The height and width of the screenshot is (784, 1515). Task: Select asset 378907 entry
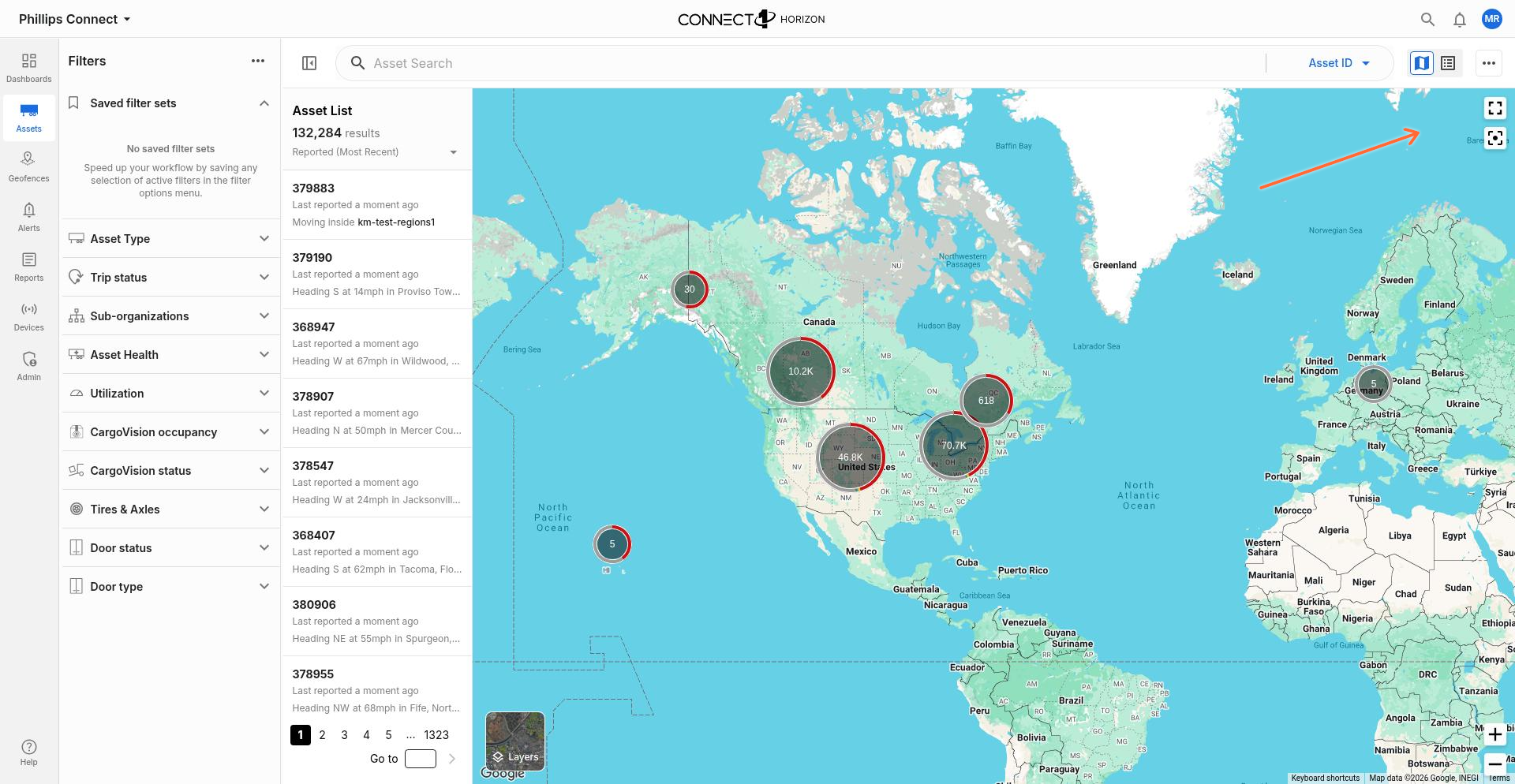point(377,413)
